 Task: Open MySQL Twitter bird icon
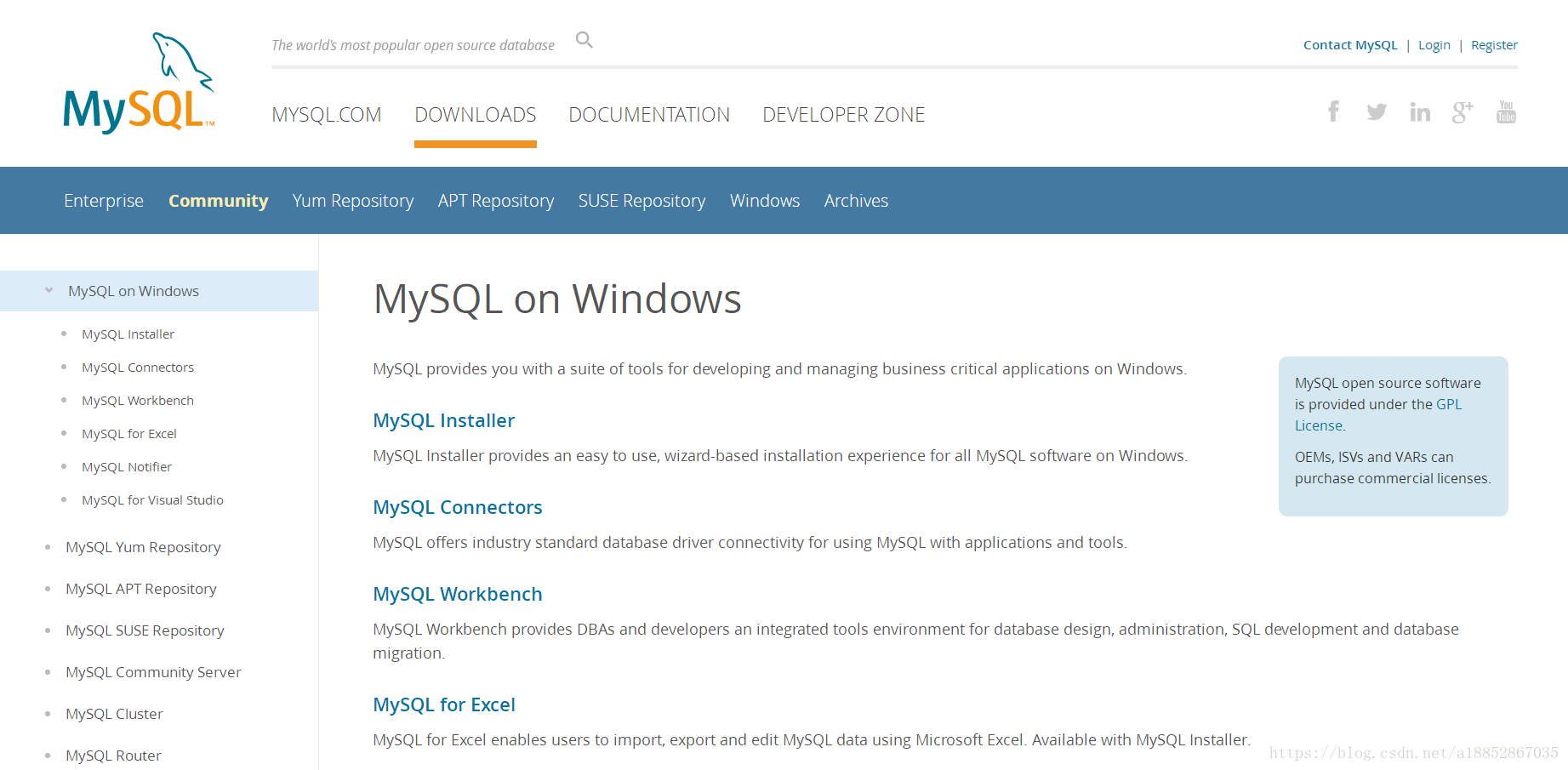[1377, 111]
